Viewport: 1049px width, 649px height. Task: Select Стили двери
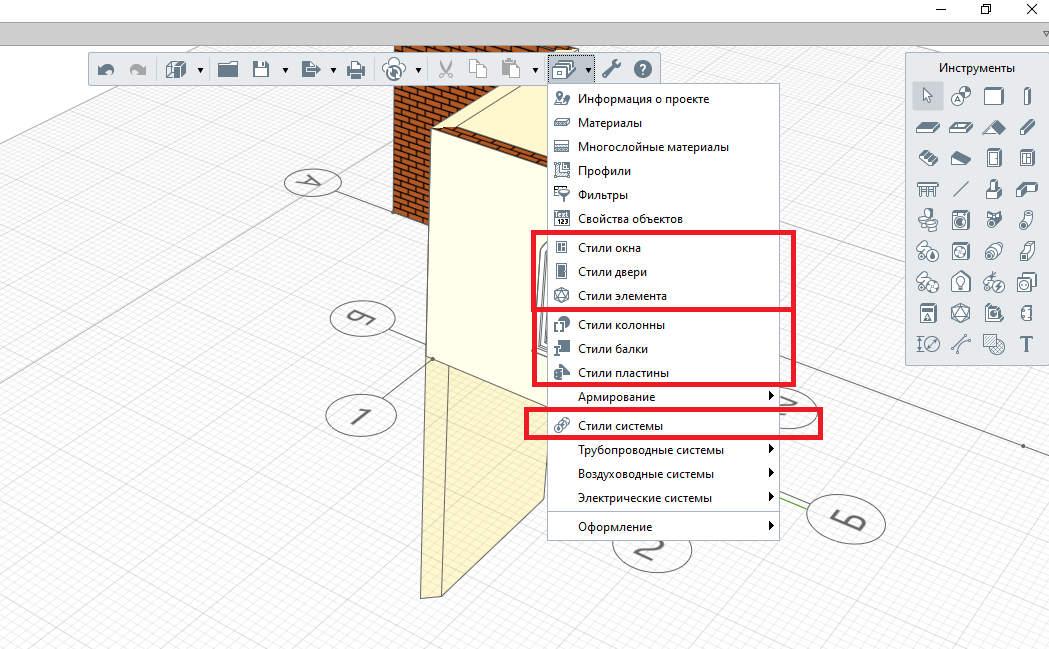coord(664,272)
